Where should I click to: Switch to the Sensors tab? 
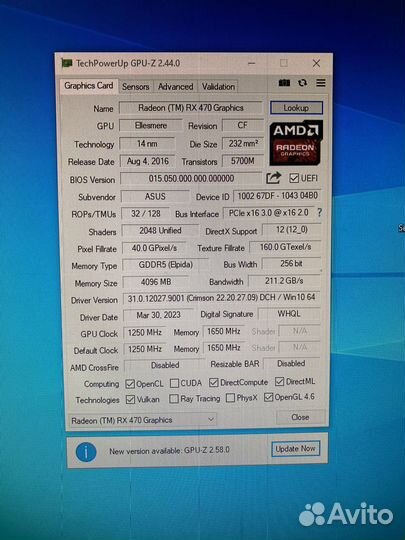(x=136, y=86)
